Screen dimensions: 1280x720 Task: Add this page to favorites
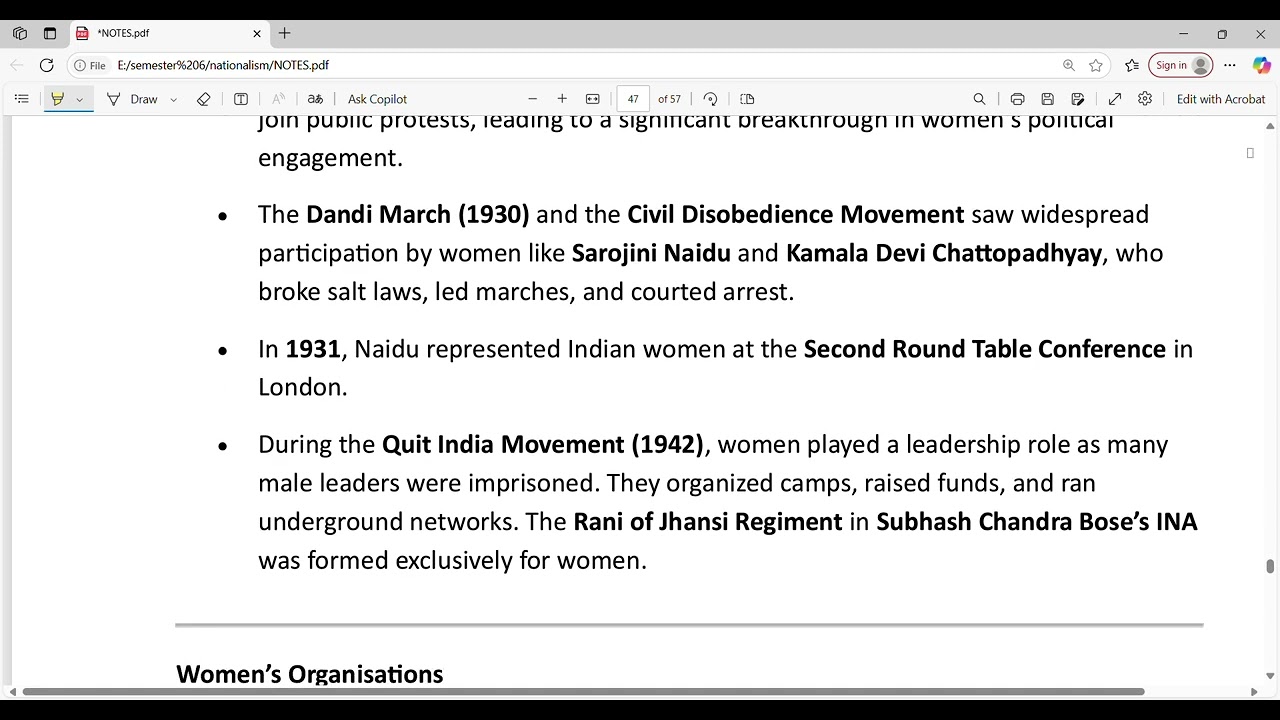[x=1096, y=65]
